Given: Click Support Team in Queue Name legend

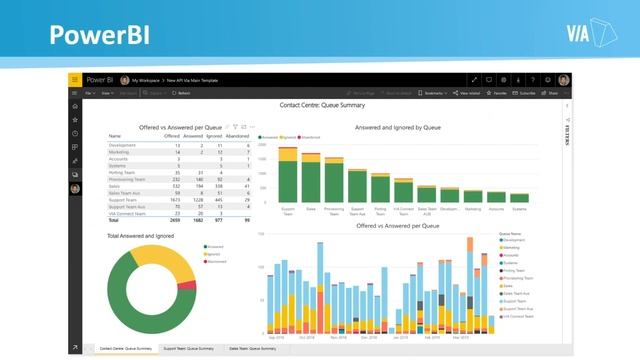Looking at the screenshot, I should click(513, 301).
